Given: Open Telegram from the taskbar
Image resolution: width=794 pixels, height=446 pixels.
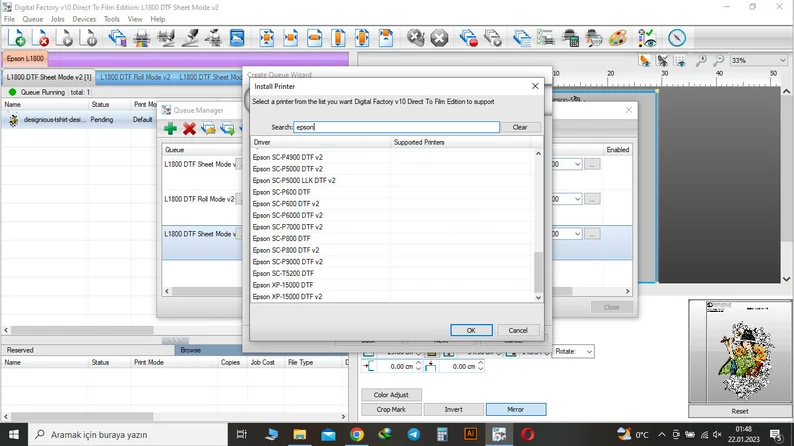Looking at the screenshot, I should click(x=414, y=434).
